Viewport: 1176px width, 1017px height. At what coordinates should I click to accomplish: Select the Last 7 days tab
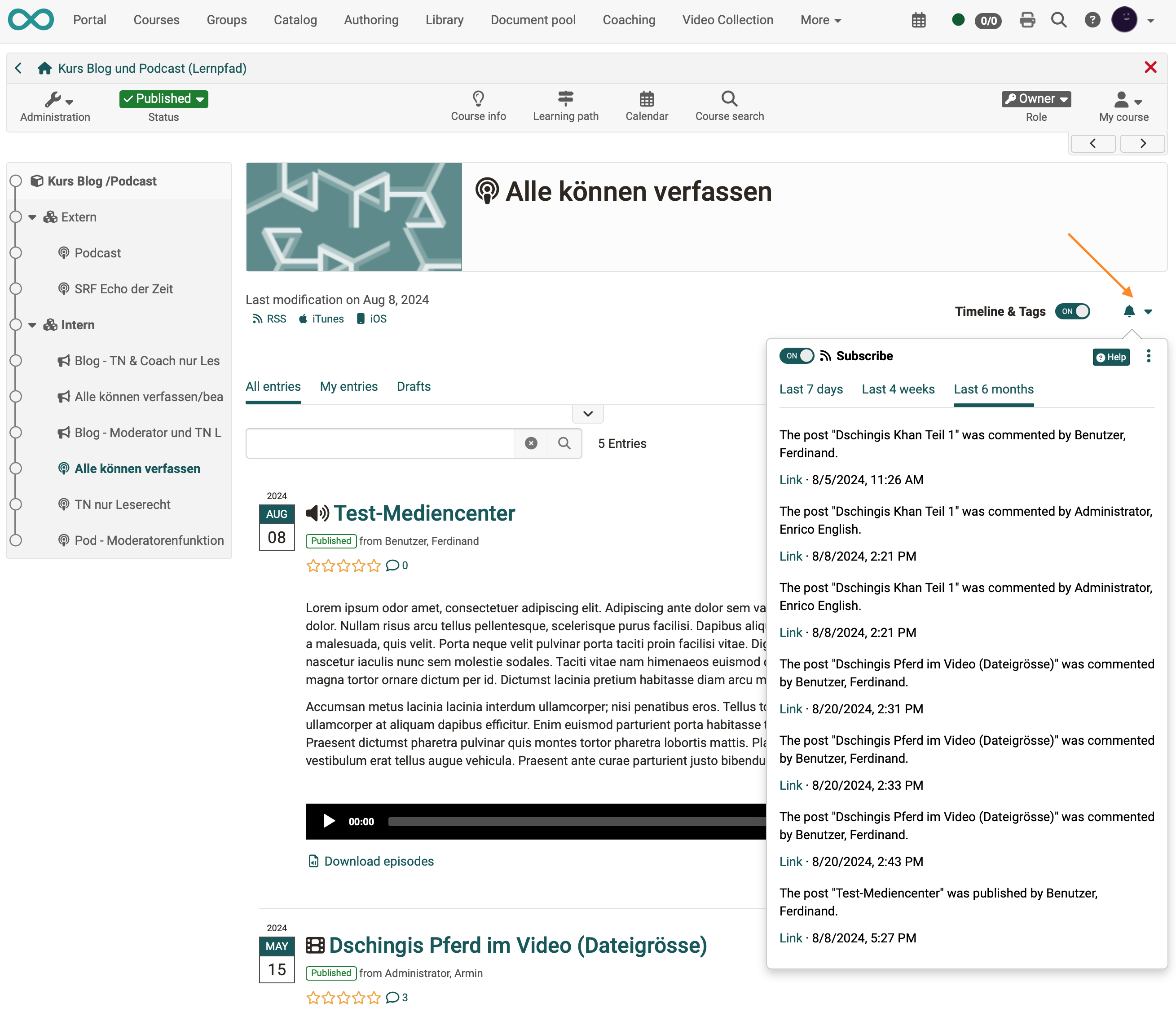pos(810,389)
